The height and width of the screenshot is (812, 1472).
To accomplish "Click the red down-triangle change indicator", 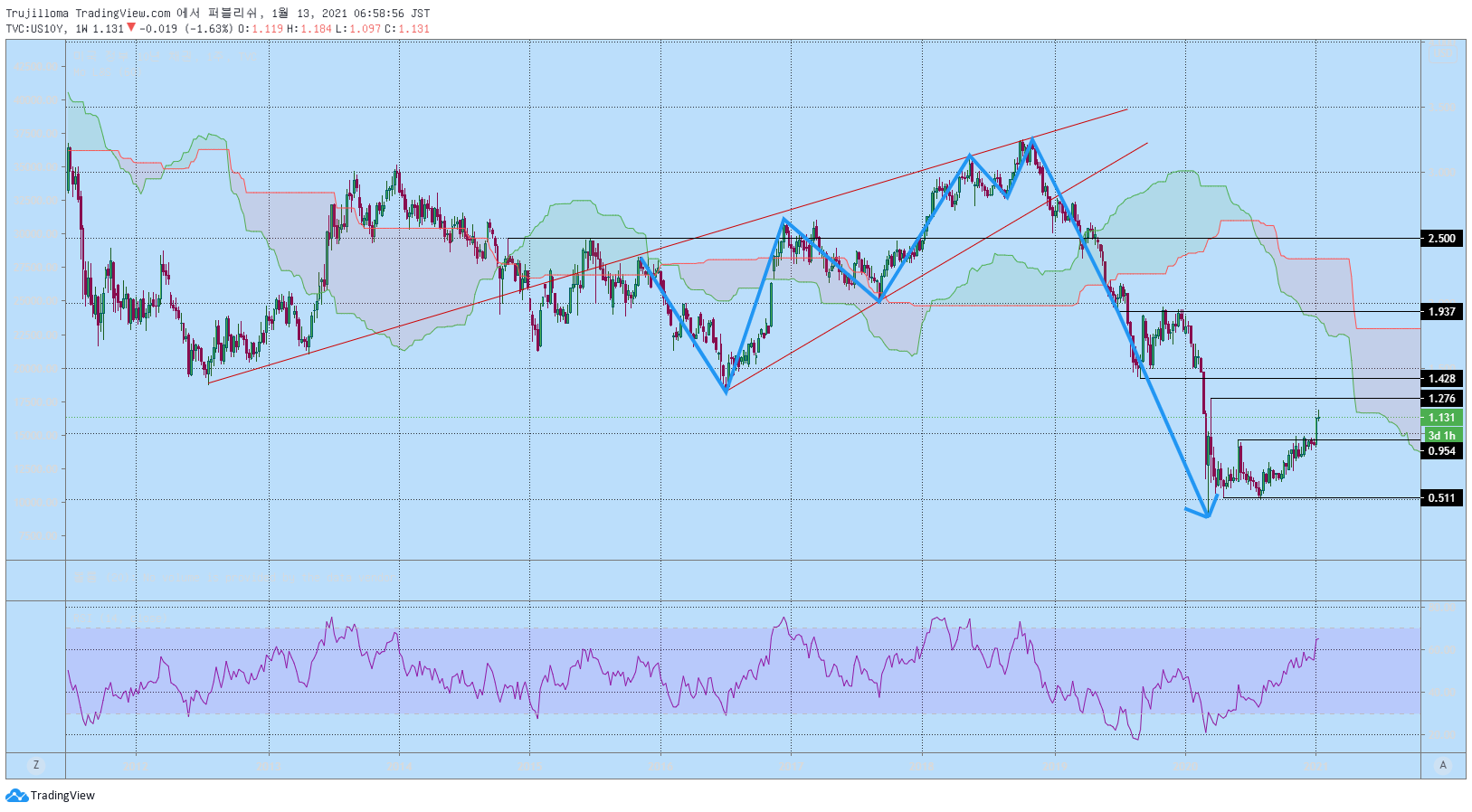I will click(131, 27).
